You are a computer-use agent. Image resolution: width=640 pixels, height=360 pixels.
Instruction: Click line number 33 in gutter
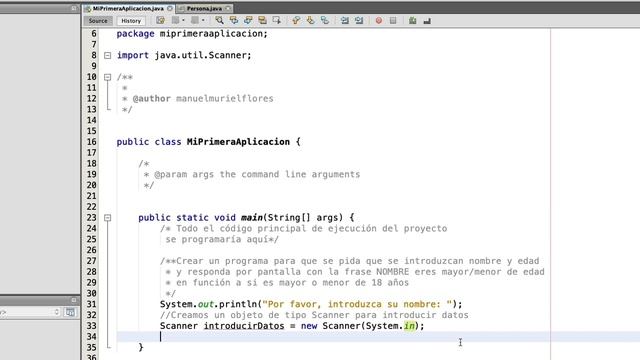coord(91,326)
